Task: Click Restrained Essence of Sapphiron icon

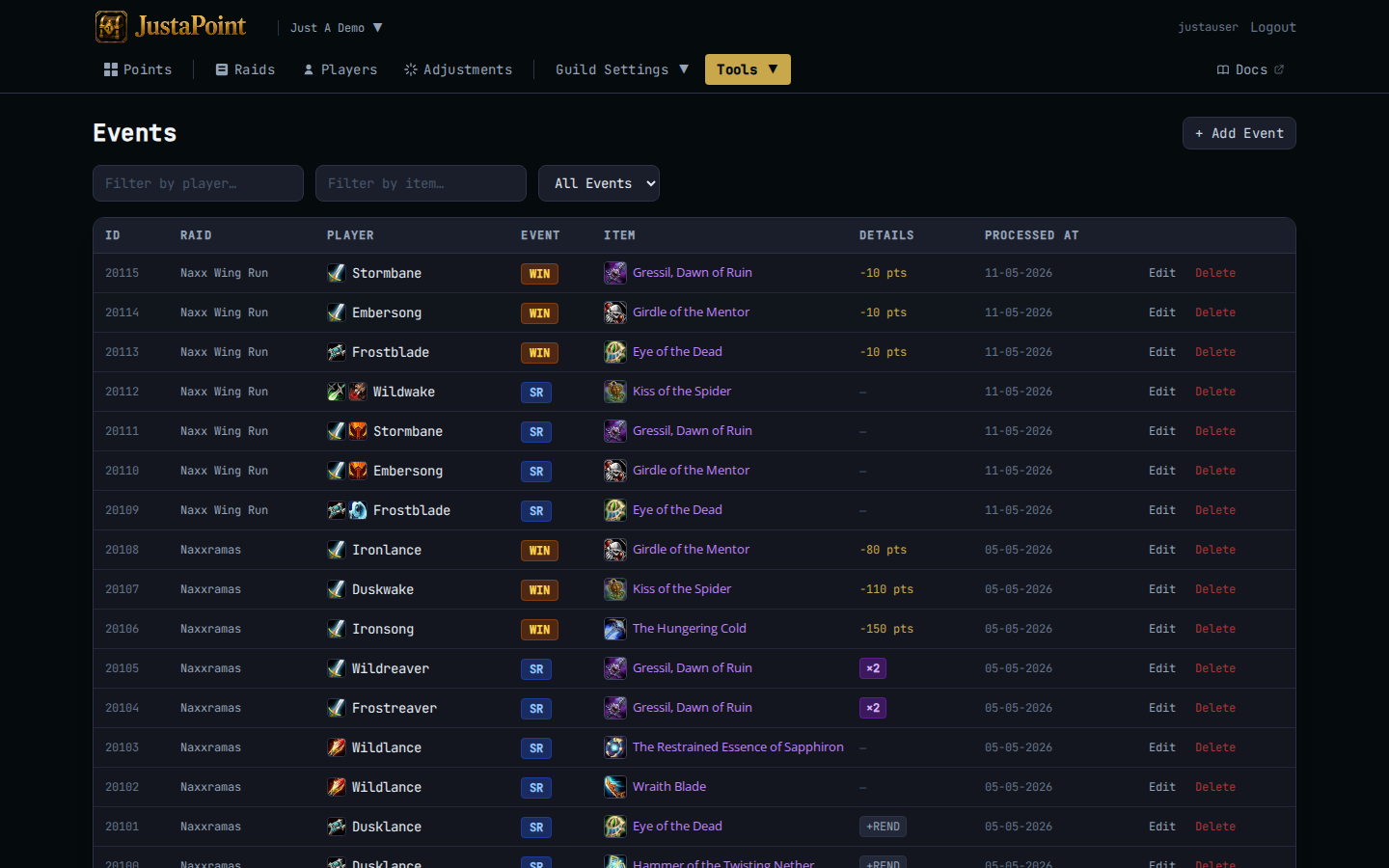Action: click(615, 747)
